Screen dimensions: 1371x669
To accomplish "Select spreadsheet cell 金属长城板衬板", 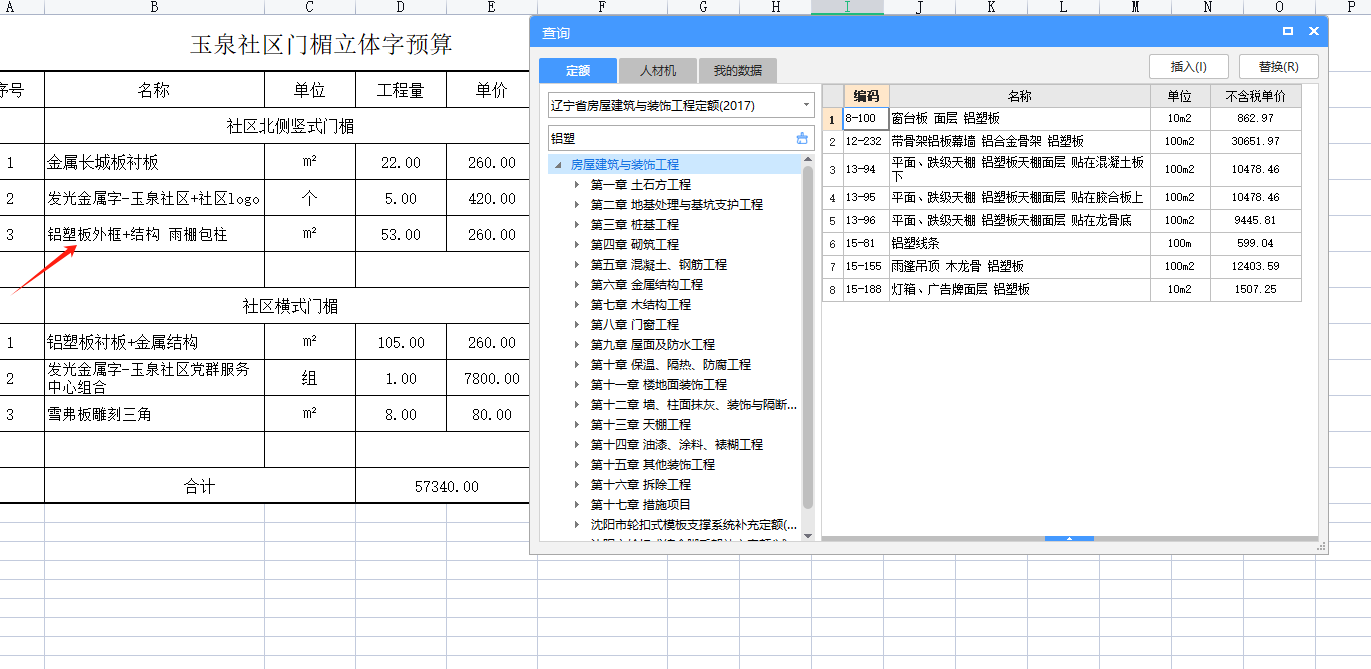I will pos(154,162).
